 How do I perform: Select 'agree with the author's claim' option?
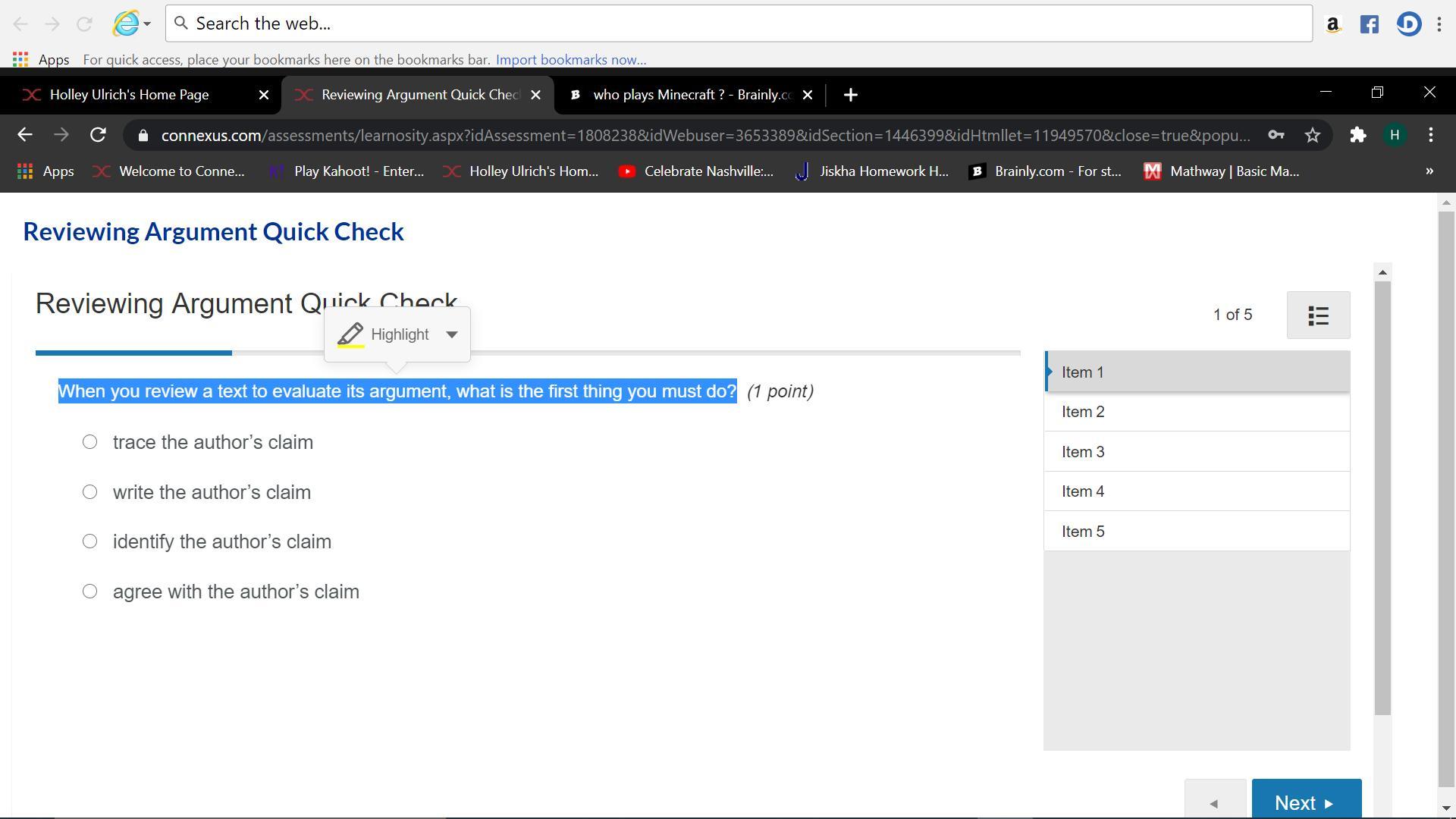[x=89, y=591]
